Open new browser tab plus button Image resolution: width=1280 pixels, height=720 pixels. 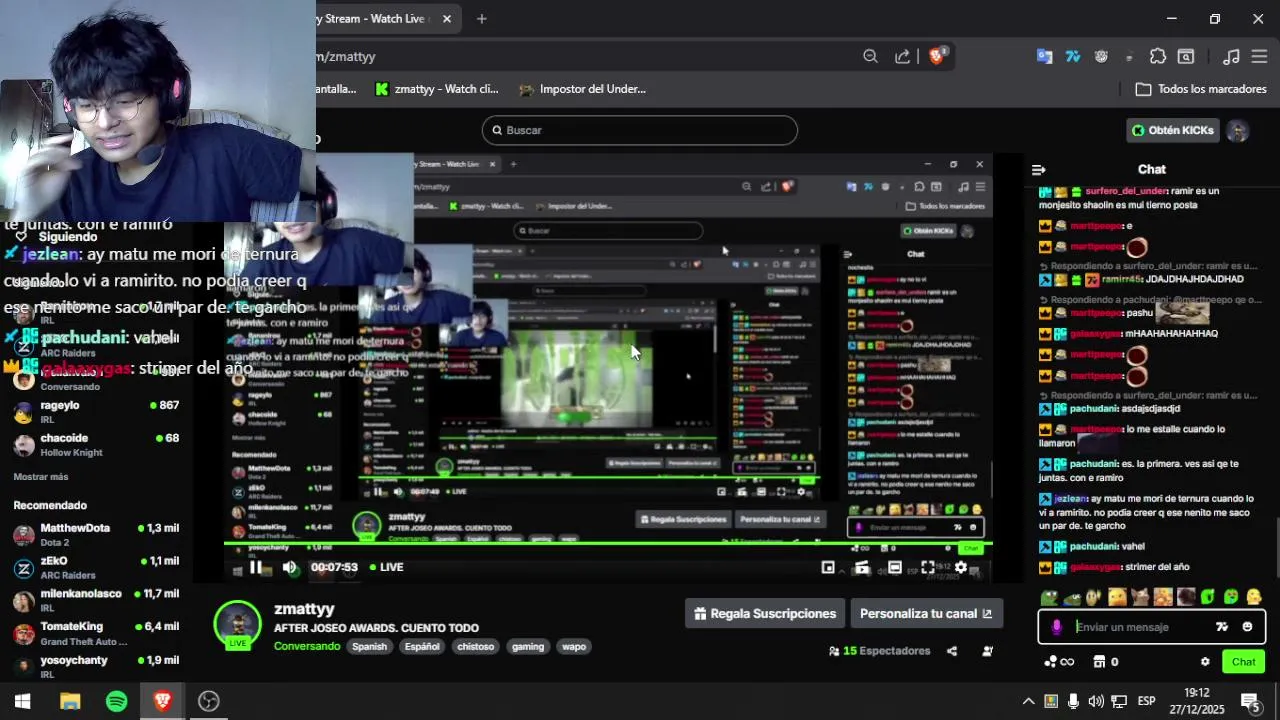(x=481, y=19)
